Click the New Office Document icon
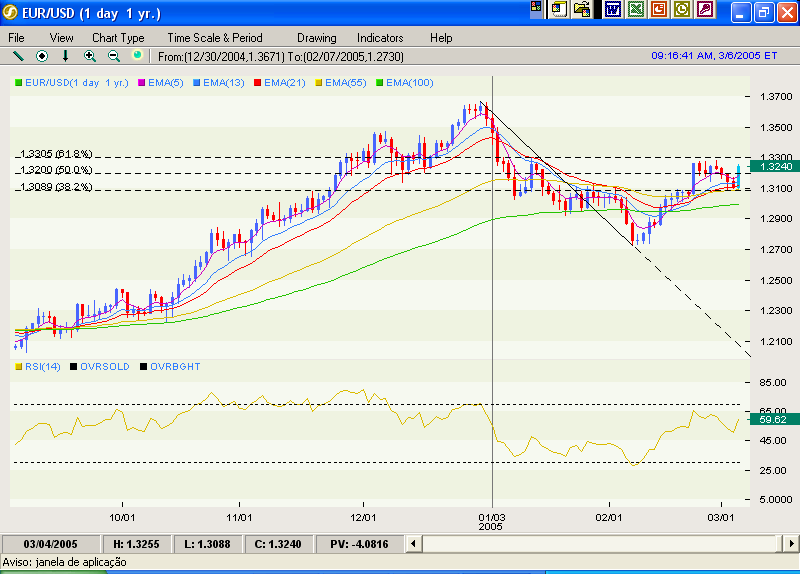Viewport: 800px width, 574px height. (x=559, y=9)
